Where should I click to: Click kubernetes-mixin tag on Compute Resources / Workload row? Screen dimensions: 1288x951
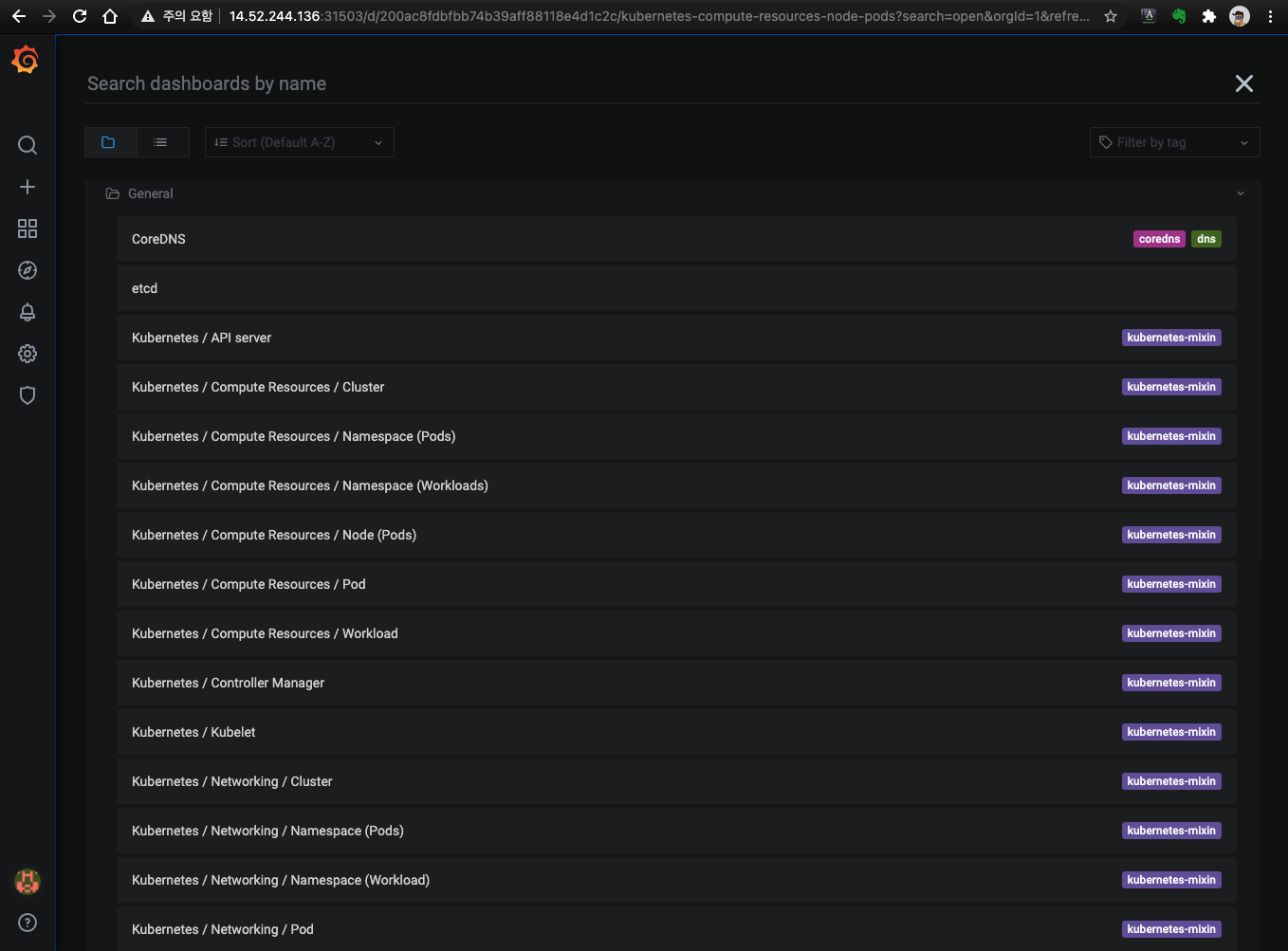pyautogui.click(x=1171, y=633)
